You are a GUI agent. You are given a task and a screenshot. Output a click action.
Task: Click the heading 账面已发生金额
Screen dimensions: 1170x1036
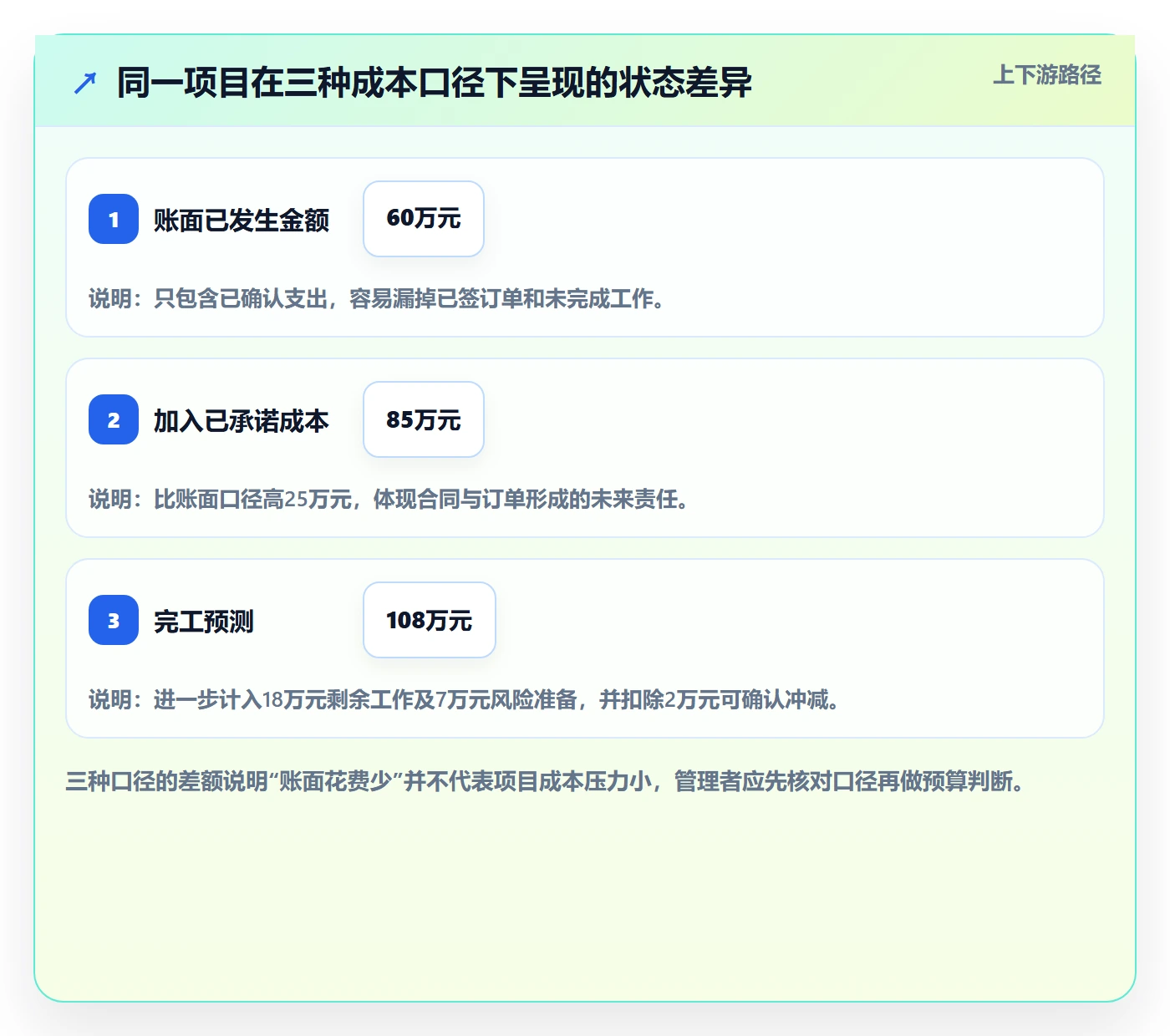coord(242,220)
